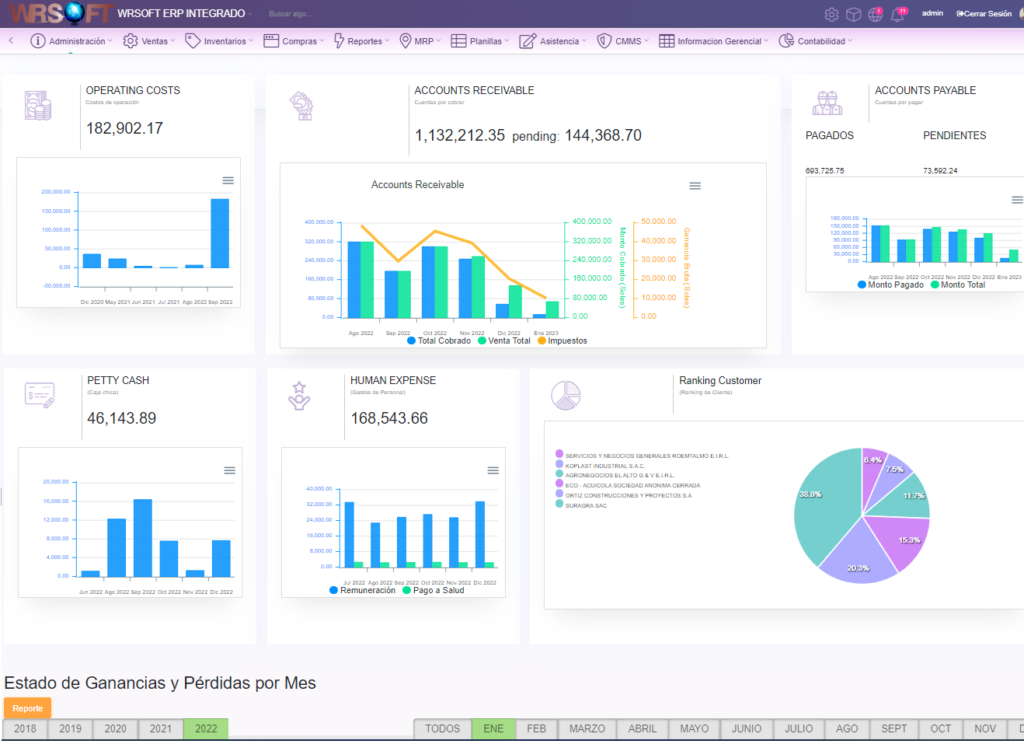Click the 3D box icon in header
Viewport: 1024px width, 744px height.
pyautogui.click(x=853, y=14)
